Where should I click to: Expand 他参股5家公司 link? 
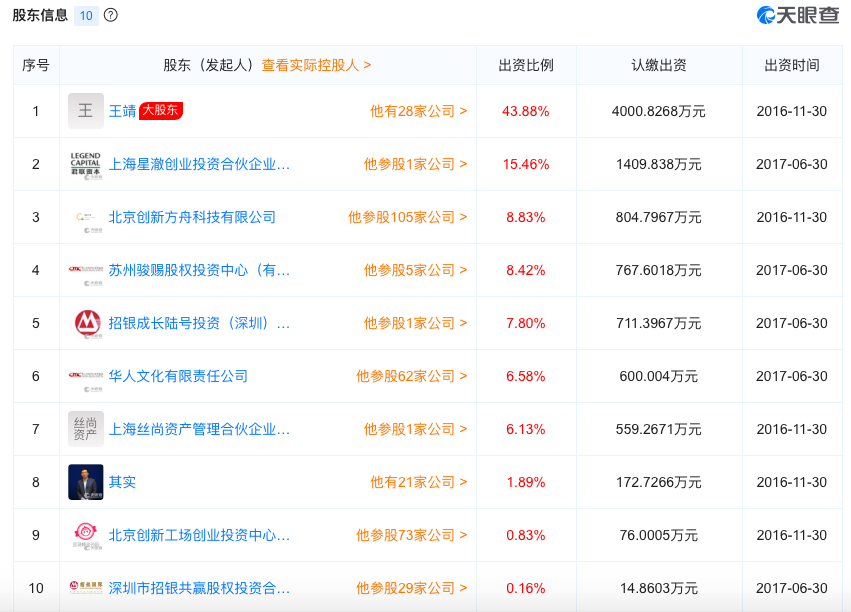(x=415, y=270)
